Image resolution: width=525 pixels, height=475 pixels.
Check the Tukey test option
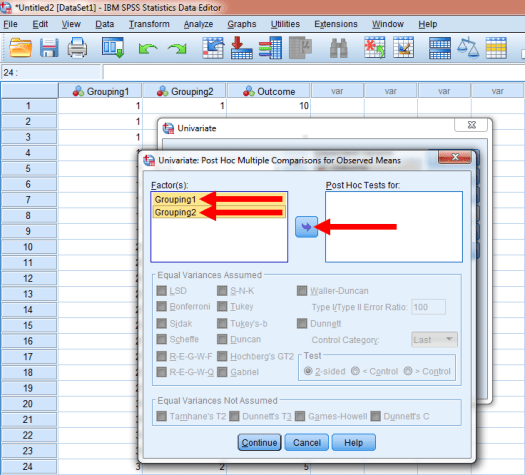(x=222, y=306)
